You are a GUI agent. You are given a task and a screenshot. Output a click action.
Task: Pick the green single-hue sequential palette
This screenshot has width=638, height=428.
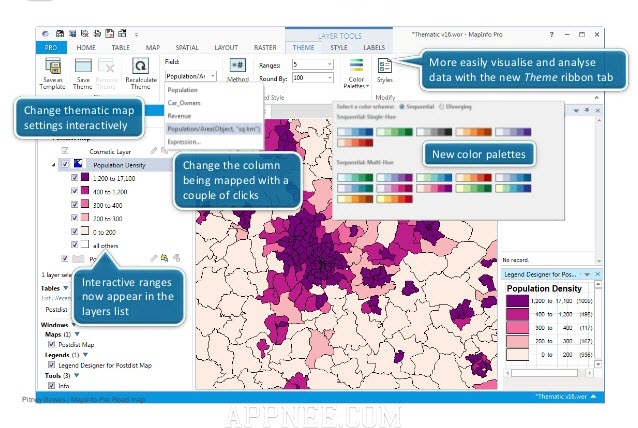[394, 132]
